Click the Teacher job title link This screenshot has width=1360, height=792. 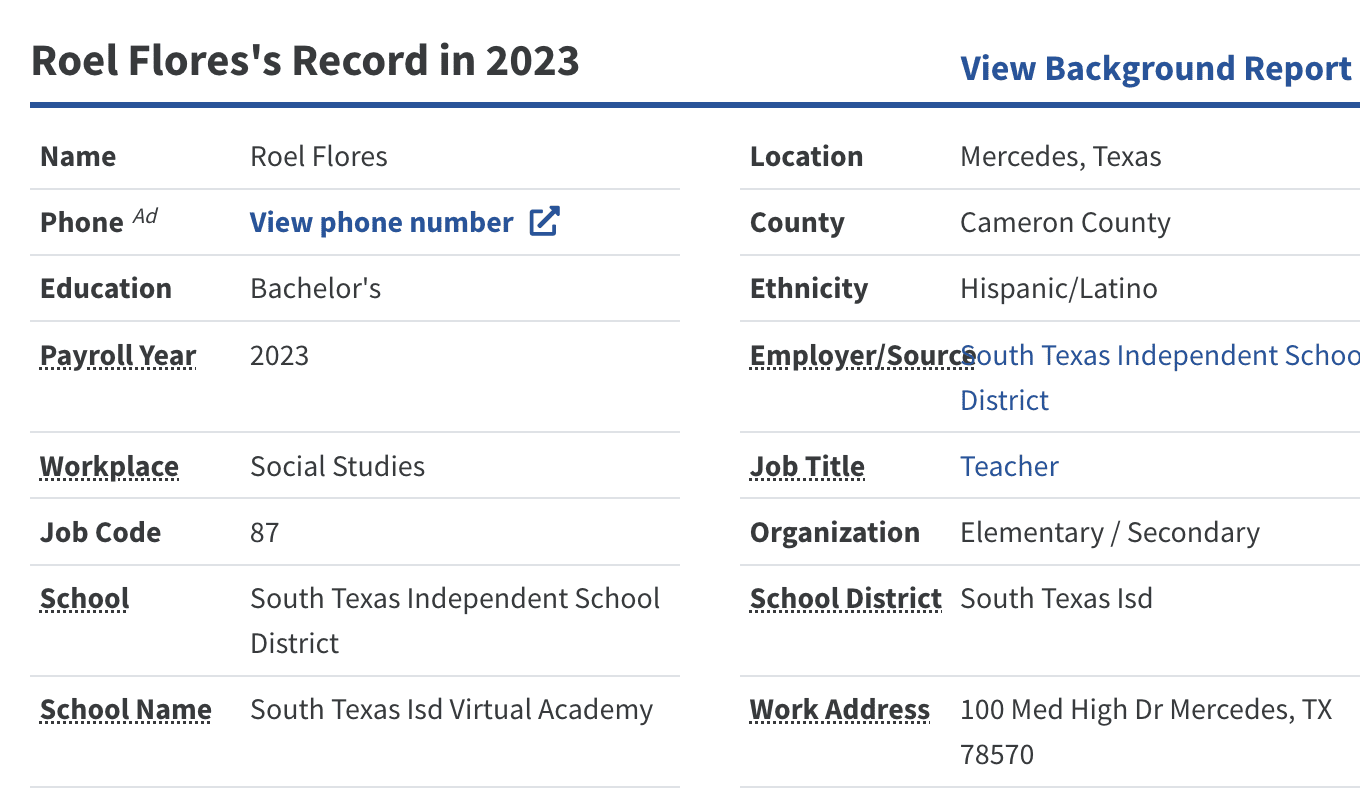[1009, 466]
